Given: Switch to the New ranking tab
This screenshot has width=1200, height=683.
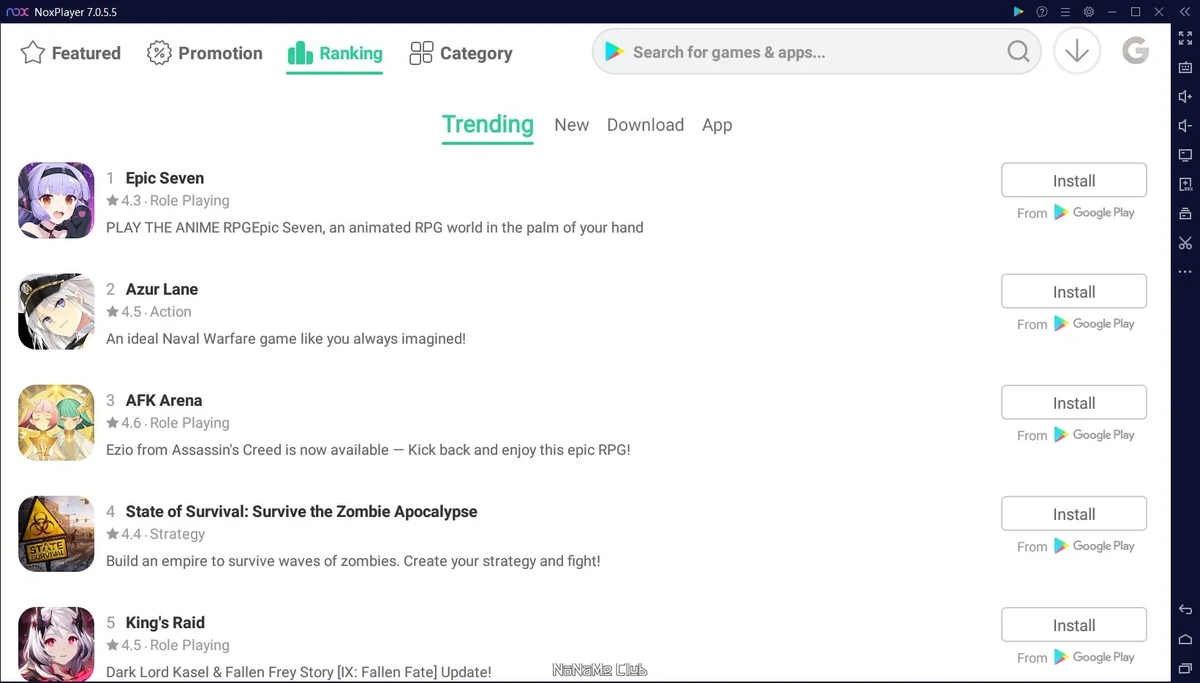Looking at the screenshot, I should pyautogui.click(x=572, y=125).
